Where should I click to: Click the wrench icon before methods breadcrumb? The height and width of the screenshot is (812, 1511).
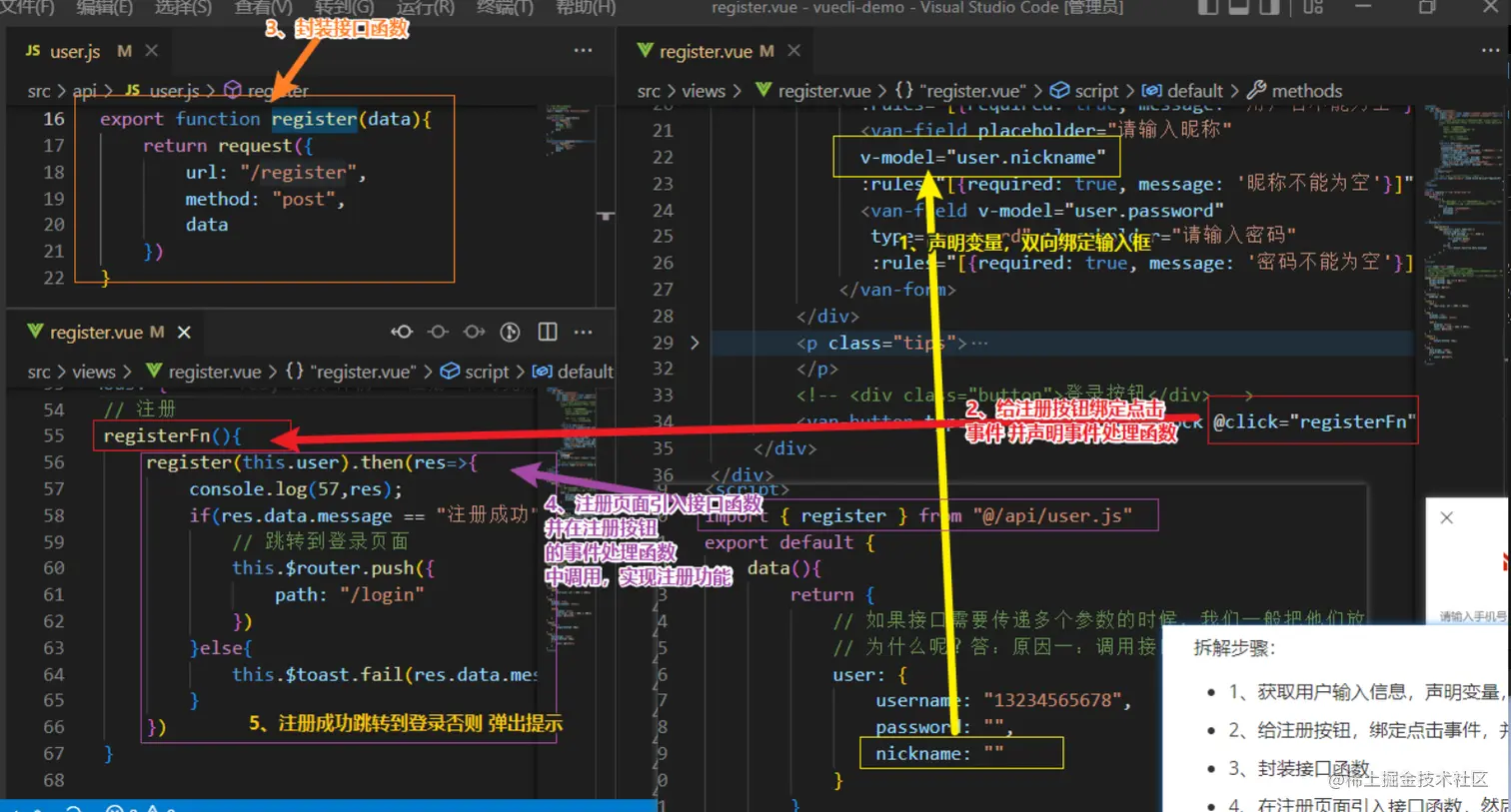coord(1256,90)
